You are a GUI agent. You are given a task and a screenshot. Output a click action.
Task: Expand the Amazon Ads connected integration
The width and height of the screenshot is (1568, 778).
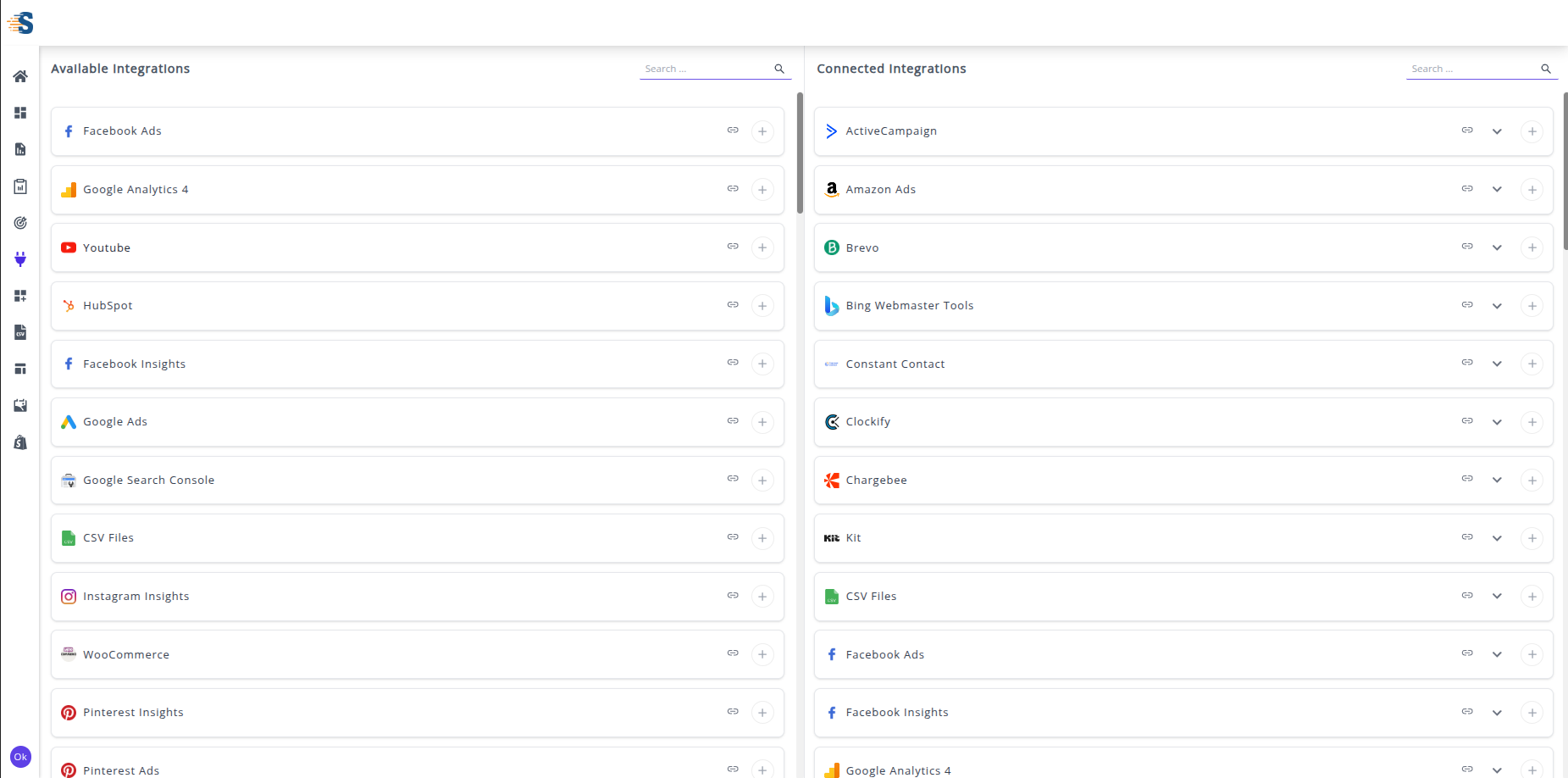[1497, 190]
